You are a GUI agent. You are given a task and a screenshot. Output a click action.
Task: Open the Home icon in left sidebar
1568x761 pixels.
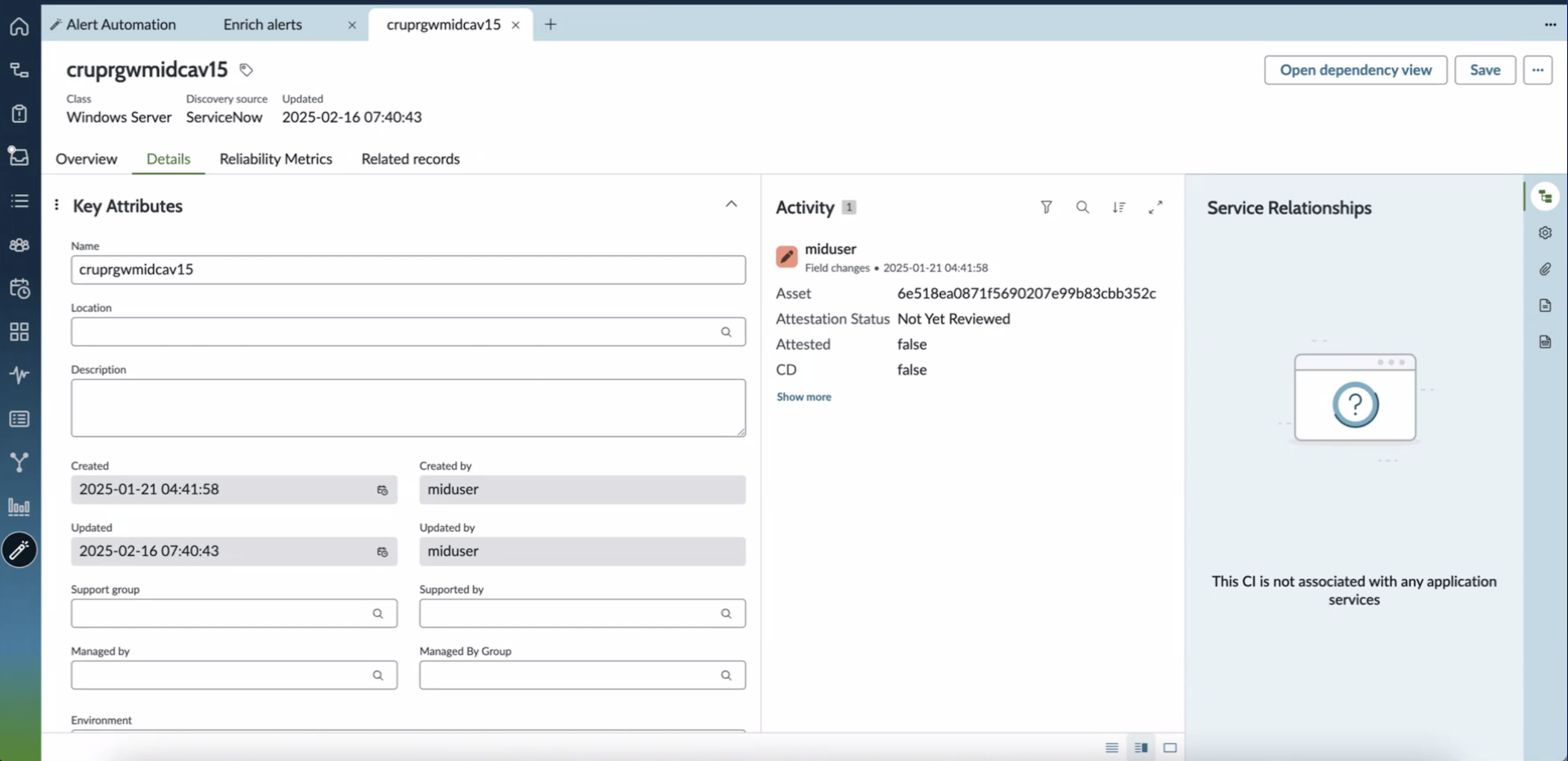click(x=19, y=26)
